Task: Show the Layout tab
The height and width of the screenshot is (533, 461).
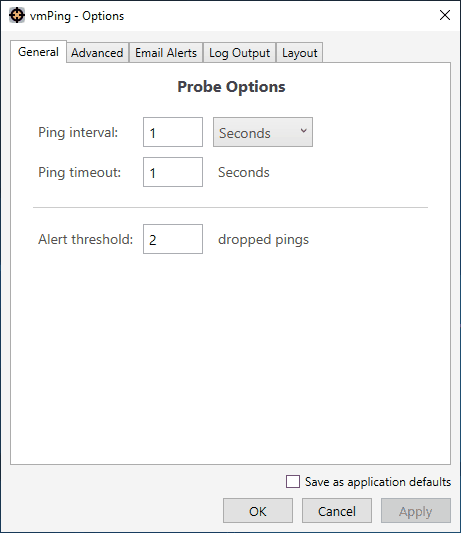Action: 300,53
